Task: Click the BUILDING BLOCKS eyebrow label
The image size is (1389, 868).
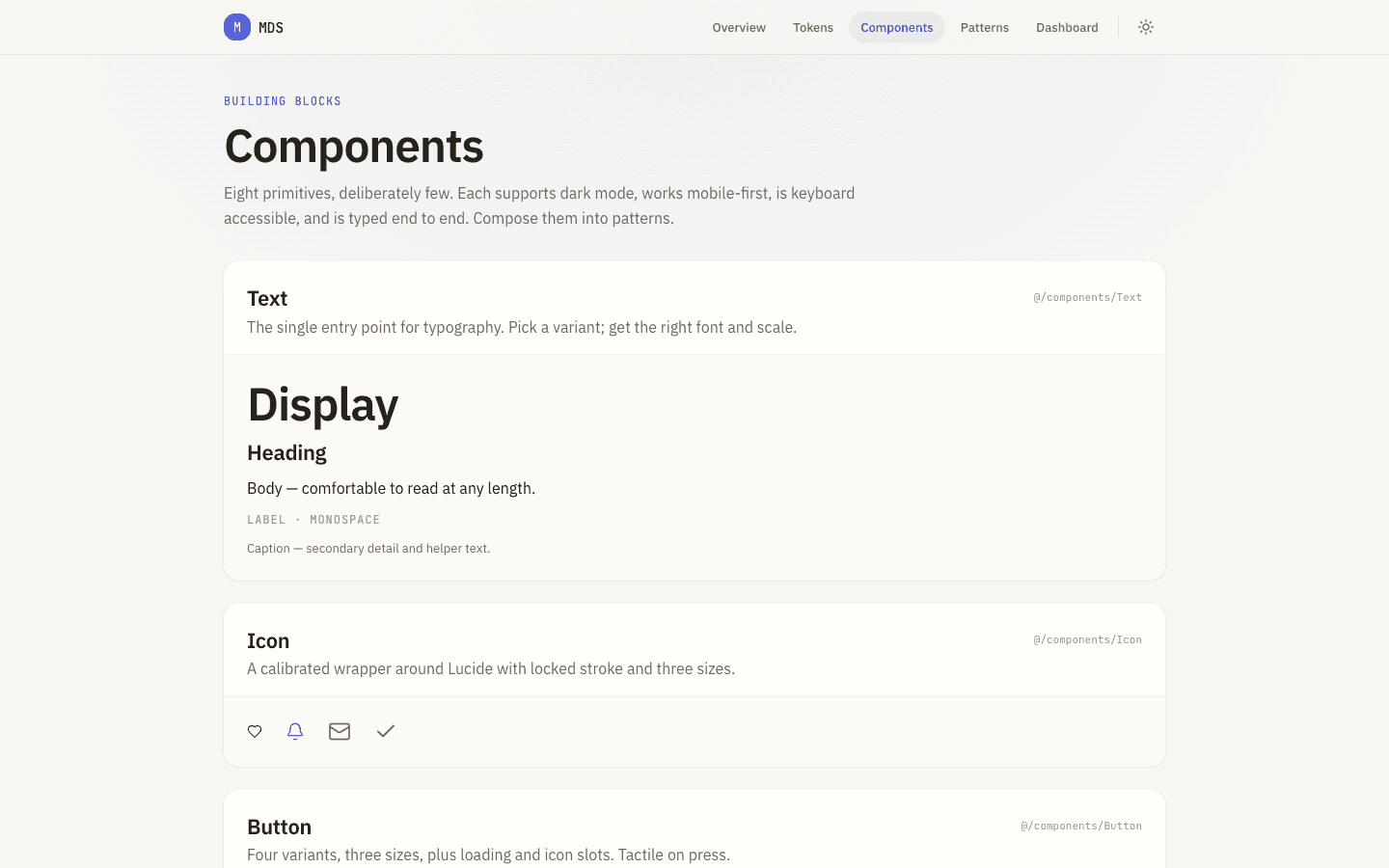Action: 283,101
